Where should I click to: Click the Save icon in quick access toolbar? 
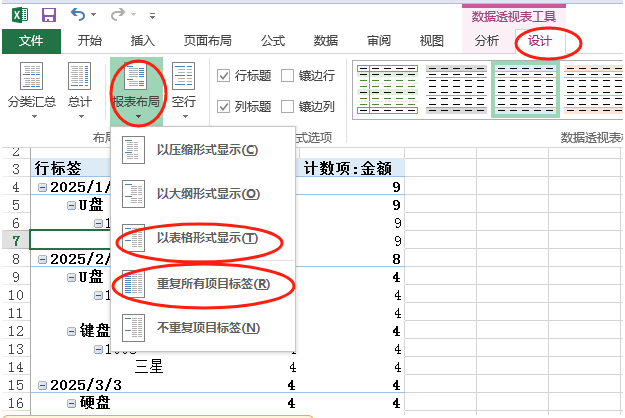48,15
